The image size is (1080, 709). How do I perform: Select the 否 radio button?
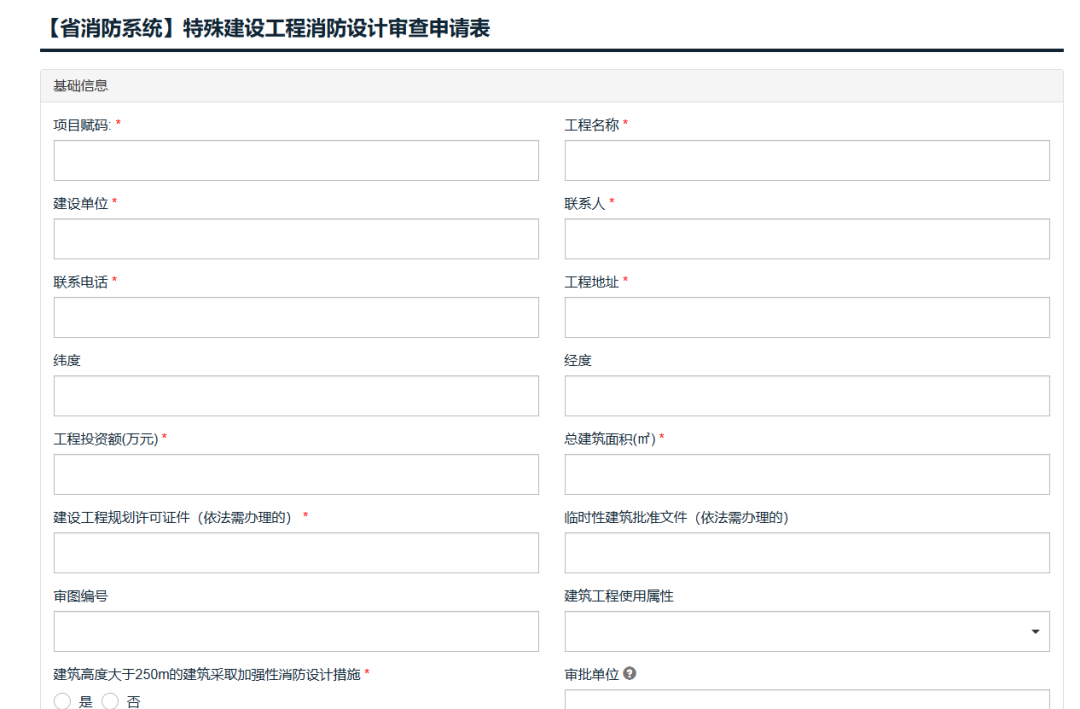point(110,701)
